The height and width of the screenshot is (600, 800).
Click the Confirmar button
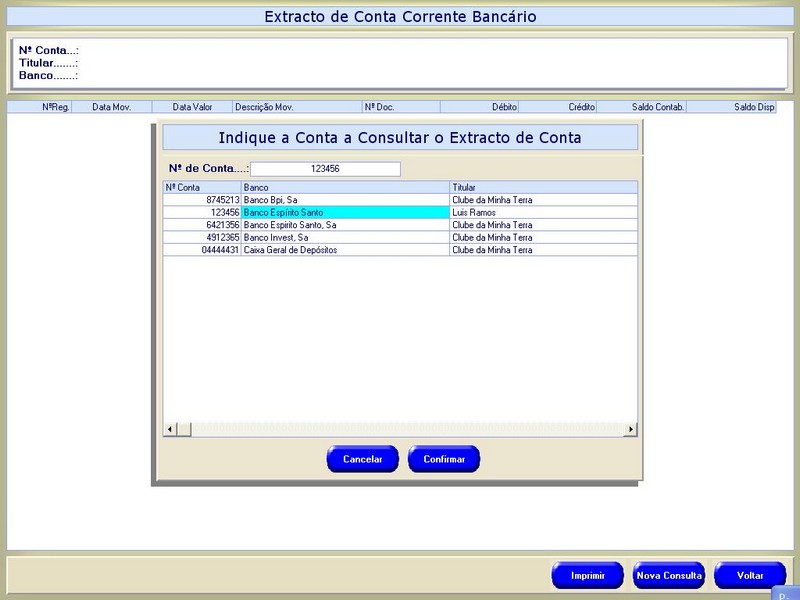444,459
